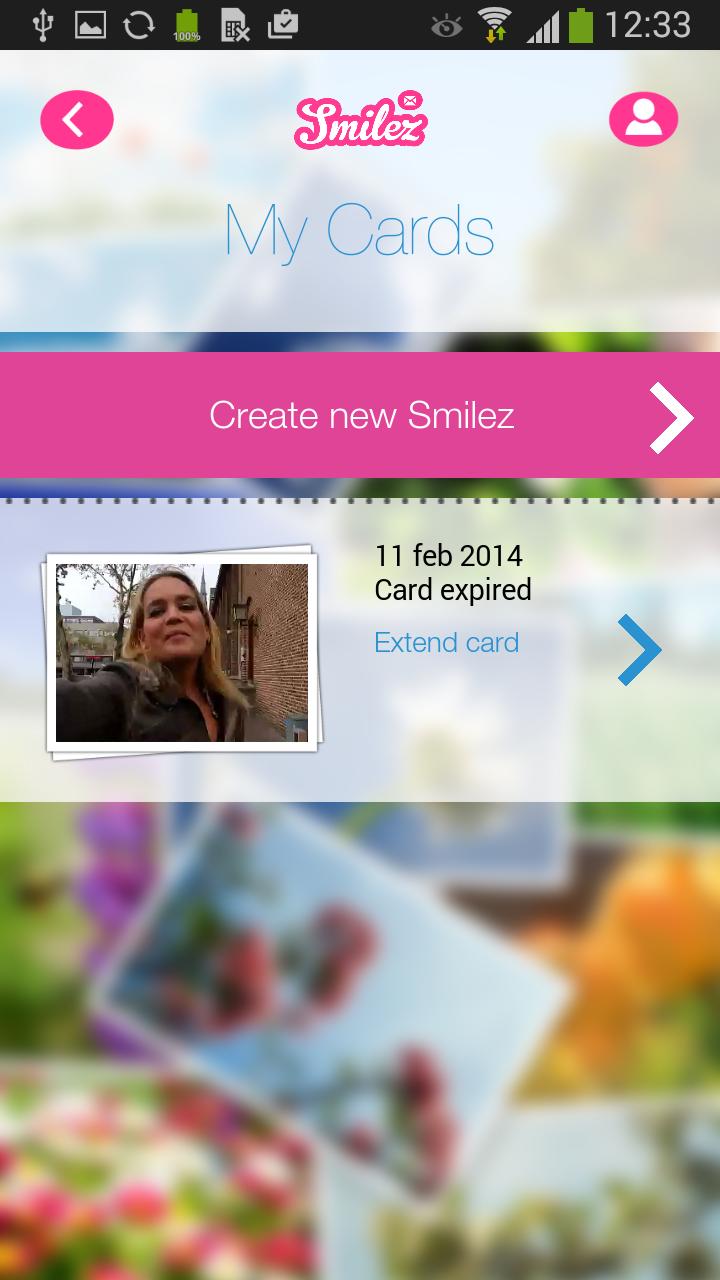The height and width of the screenshot is (1280, 720).
Task: Tap the USB connection status icon
Action: point(42,25)
